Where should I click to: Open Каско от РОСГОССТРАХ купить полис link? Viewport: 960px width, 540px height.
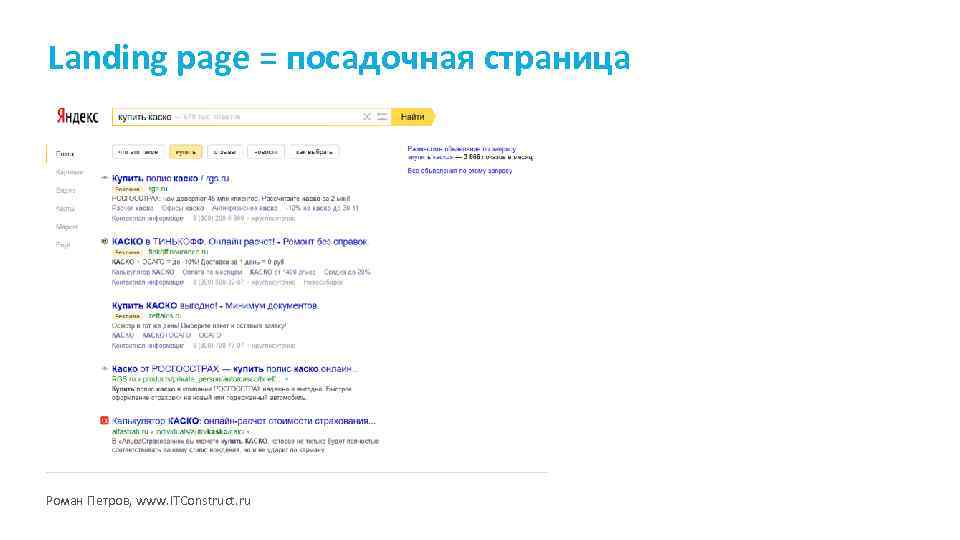pos(235,369)
